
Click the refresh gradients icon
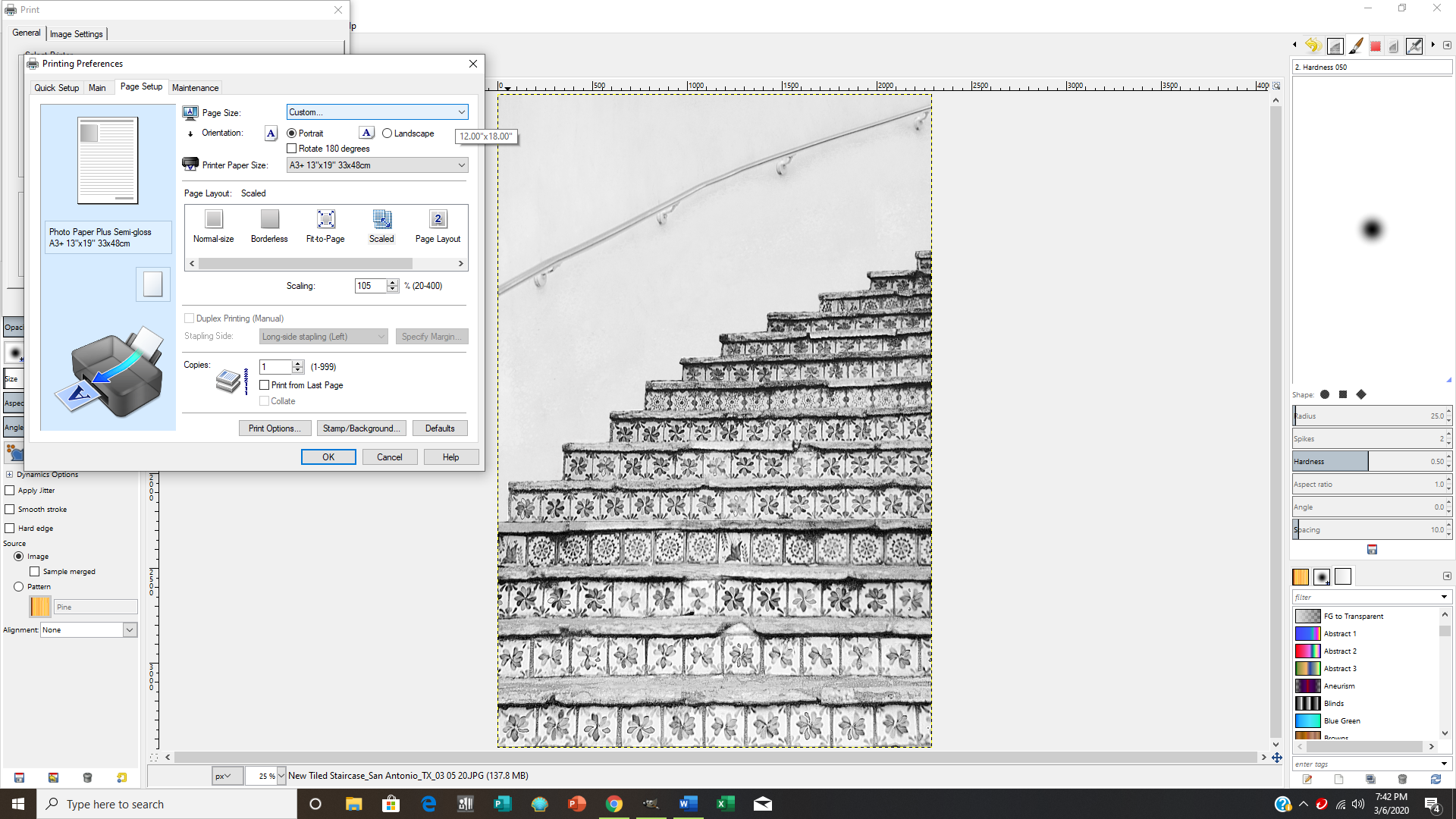point(1435,779)
